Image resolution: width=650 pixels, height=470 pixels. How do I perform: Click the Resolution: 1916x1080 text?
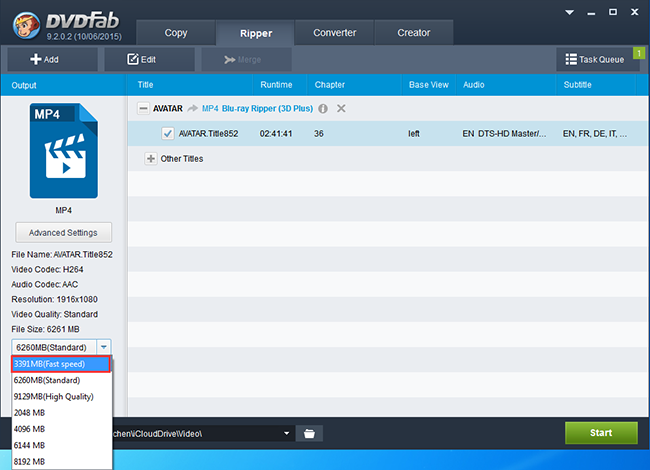(54, 299)
